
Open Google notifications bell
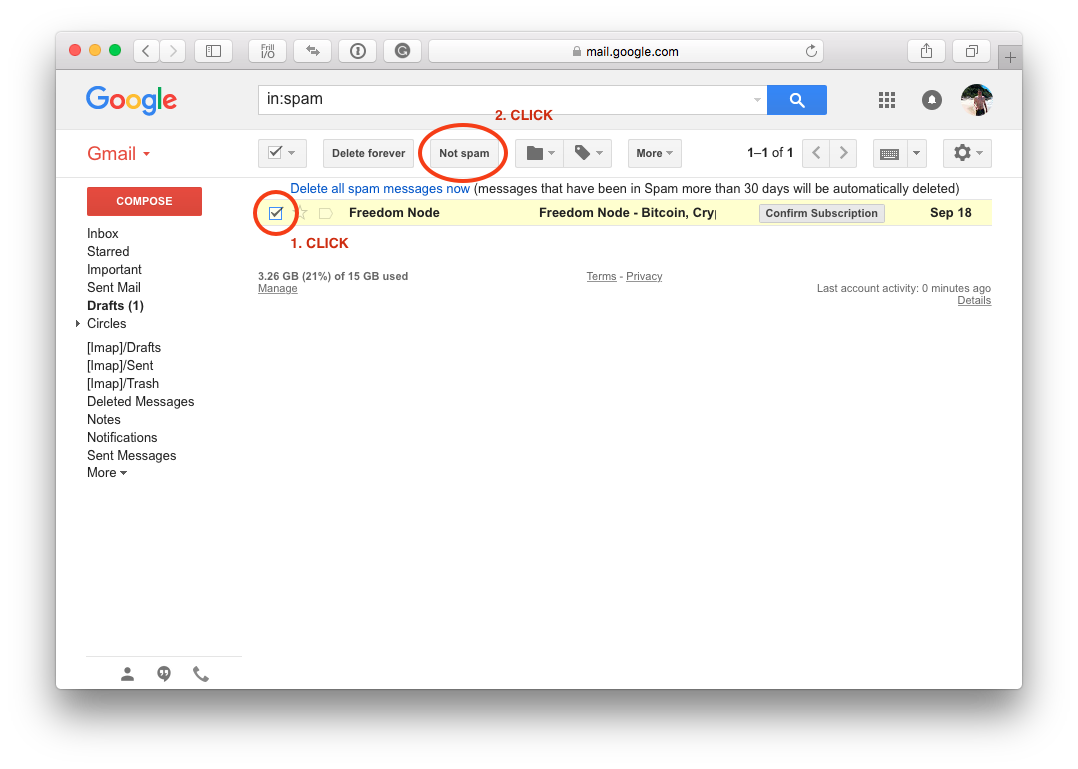tap(932, 100)
